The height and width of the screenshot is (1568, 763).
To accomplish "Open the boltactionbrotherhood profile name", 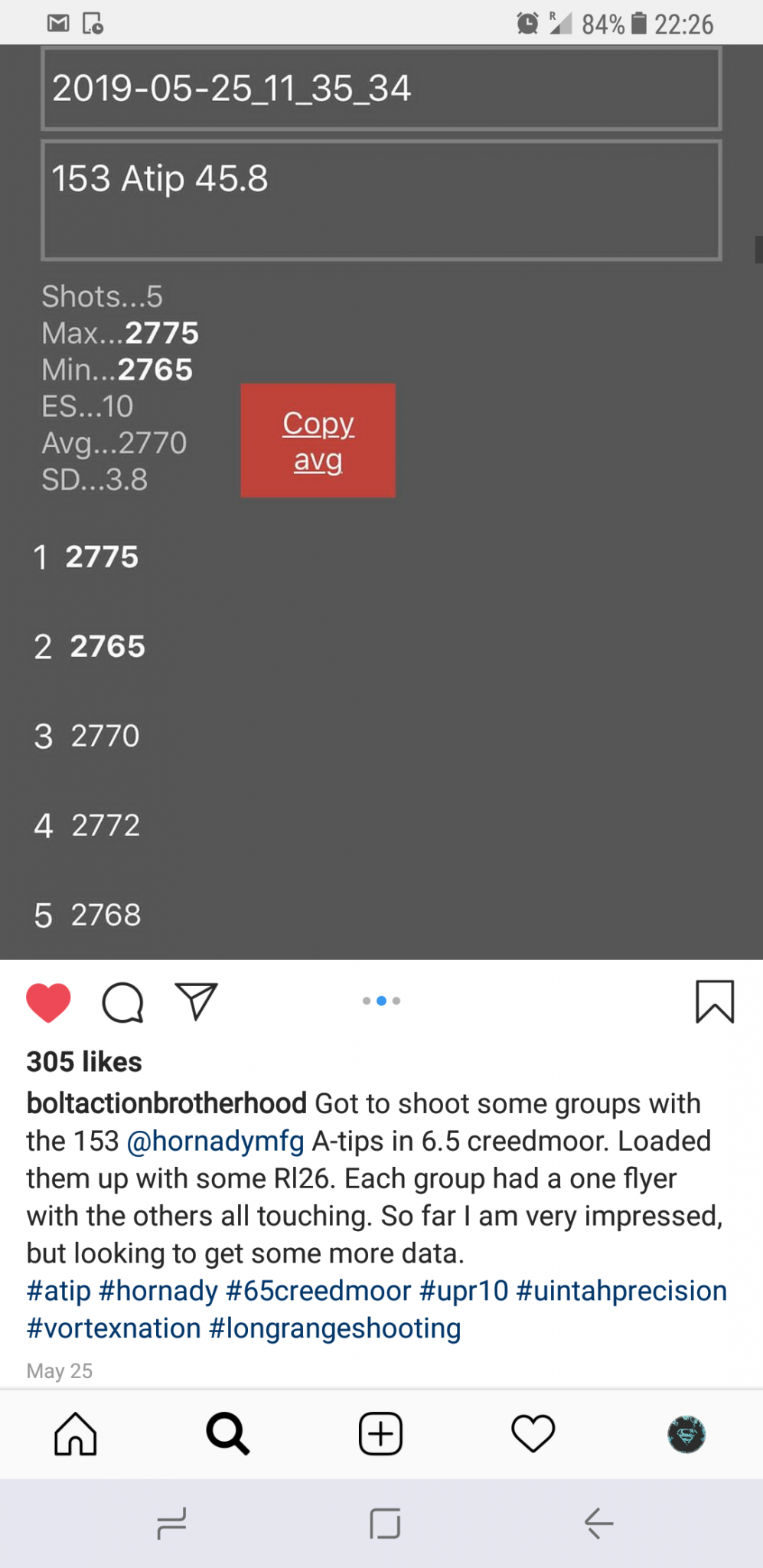I will pos(166,1103).
